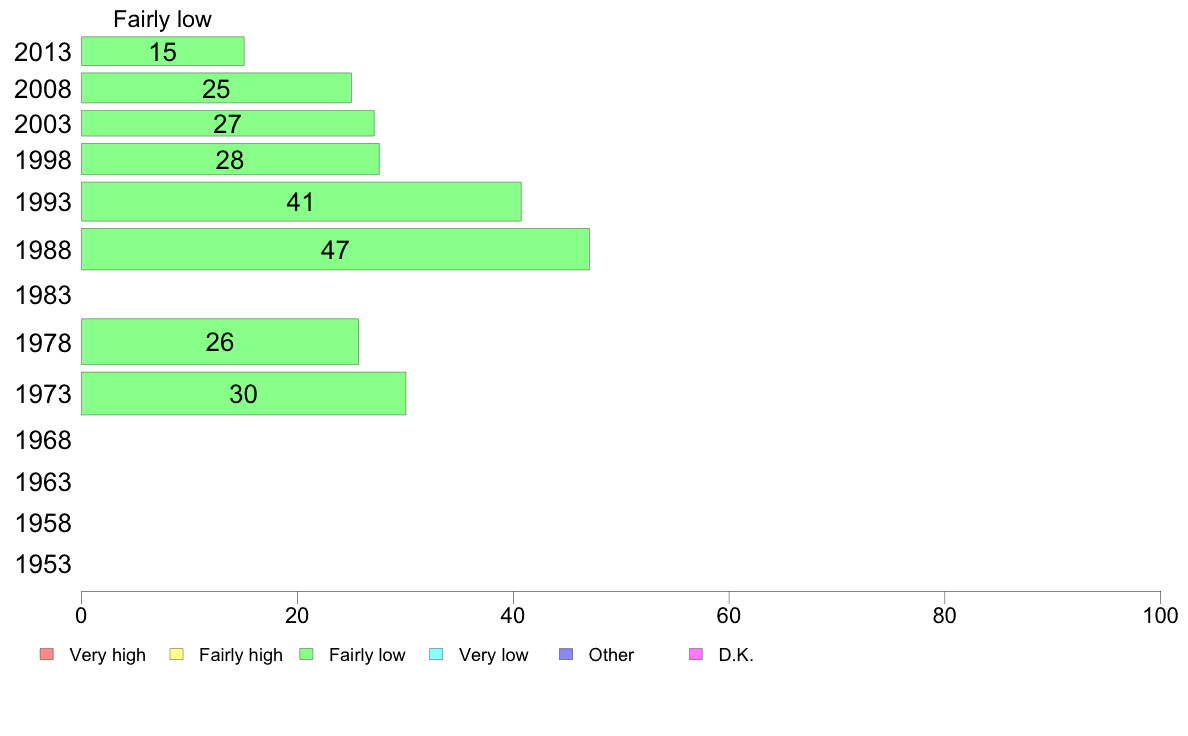The width and height of the screenshot is (1188, 736).
Task: Select the 1993 bar showing 41
Action: [302, 202]
